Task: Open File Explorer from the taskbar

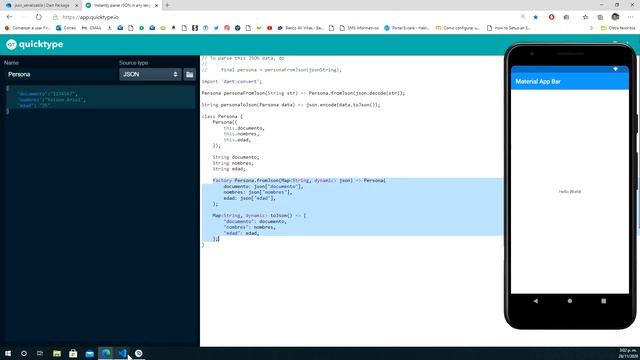Action: (57, 353)
